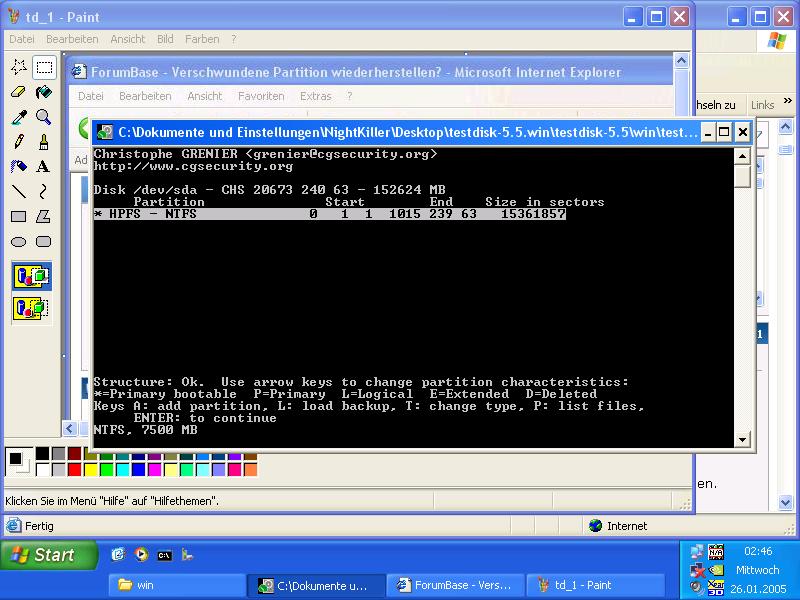Screen dimensions: 800x600
Task: Choose the cyan palette swatch
Action: pos(122,469)
